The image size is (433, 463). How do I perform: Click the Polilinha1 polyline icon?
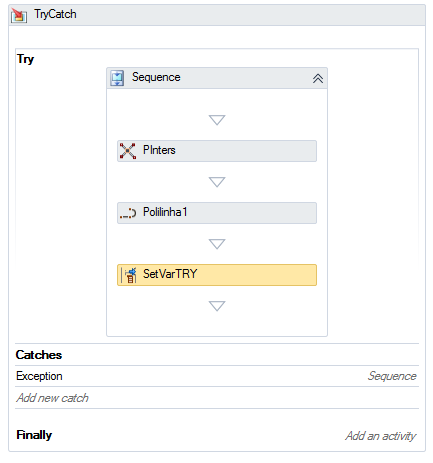pos(128,213)
